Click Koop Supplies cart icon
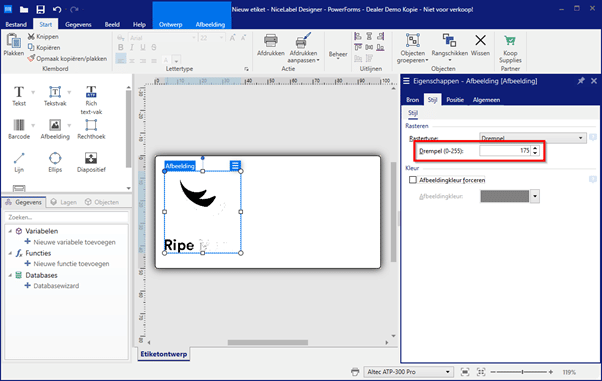 tap(510, 40)
